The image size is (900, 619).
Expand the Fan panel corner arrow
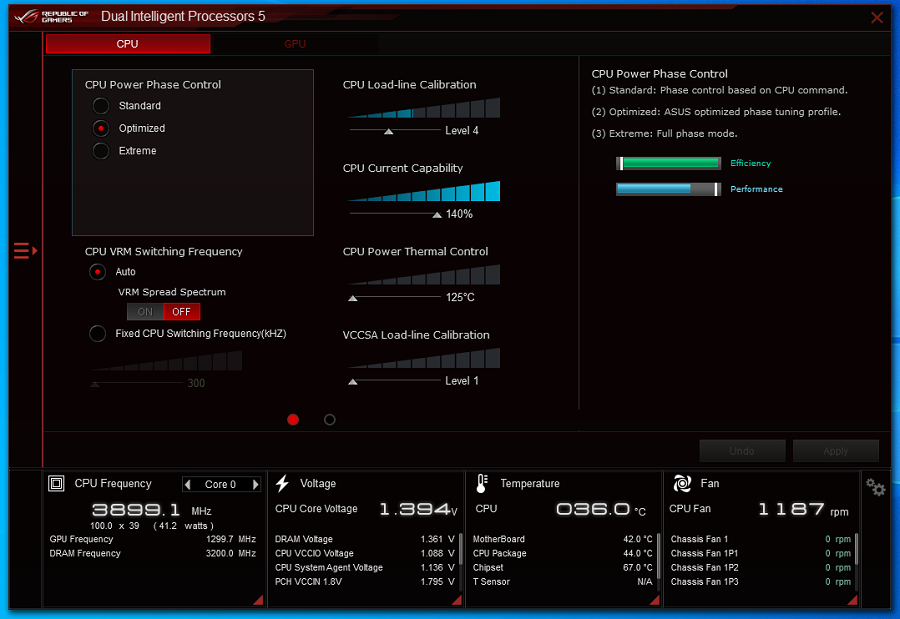[x=852, y=600]
